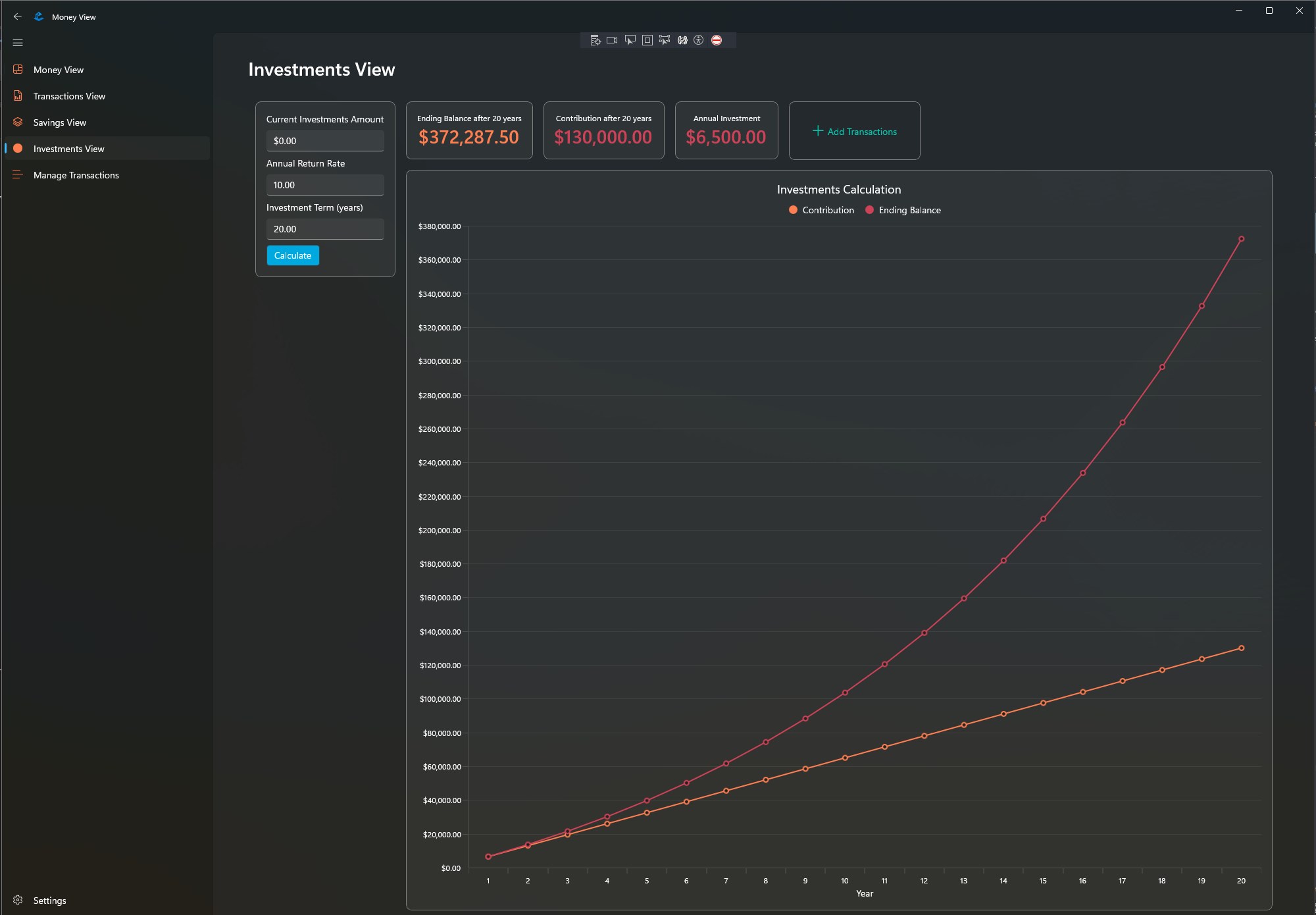This screenshot has height=915, width=1316.
Task: Open Settings at sidebar bottom
Action: click(x=49, y=901)
